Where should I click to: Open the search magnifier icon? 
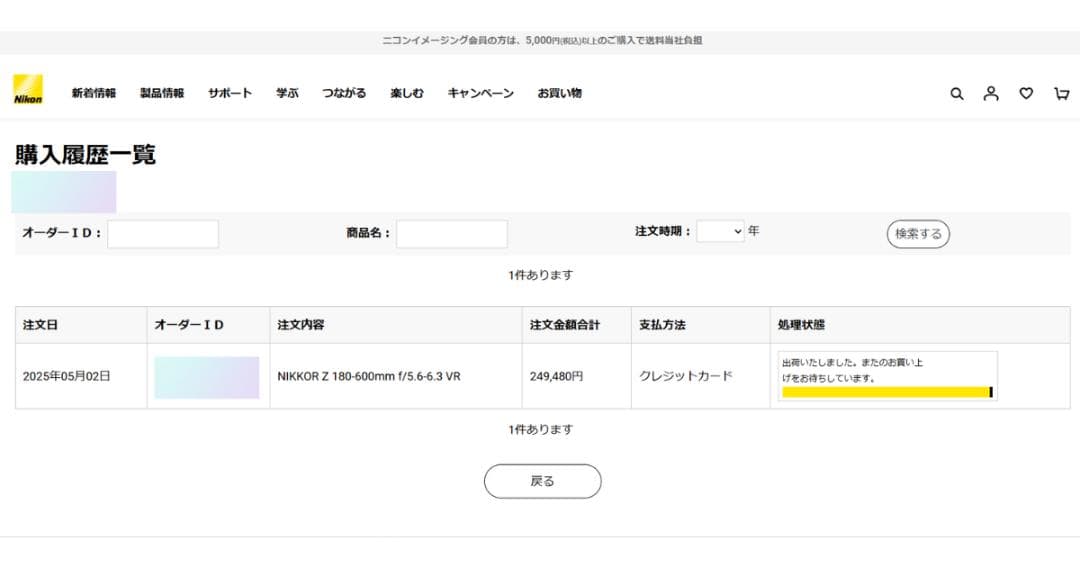pyautogui.click(x=957, y=94)
